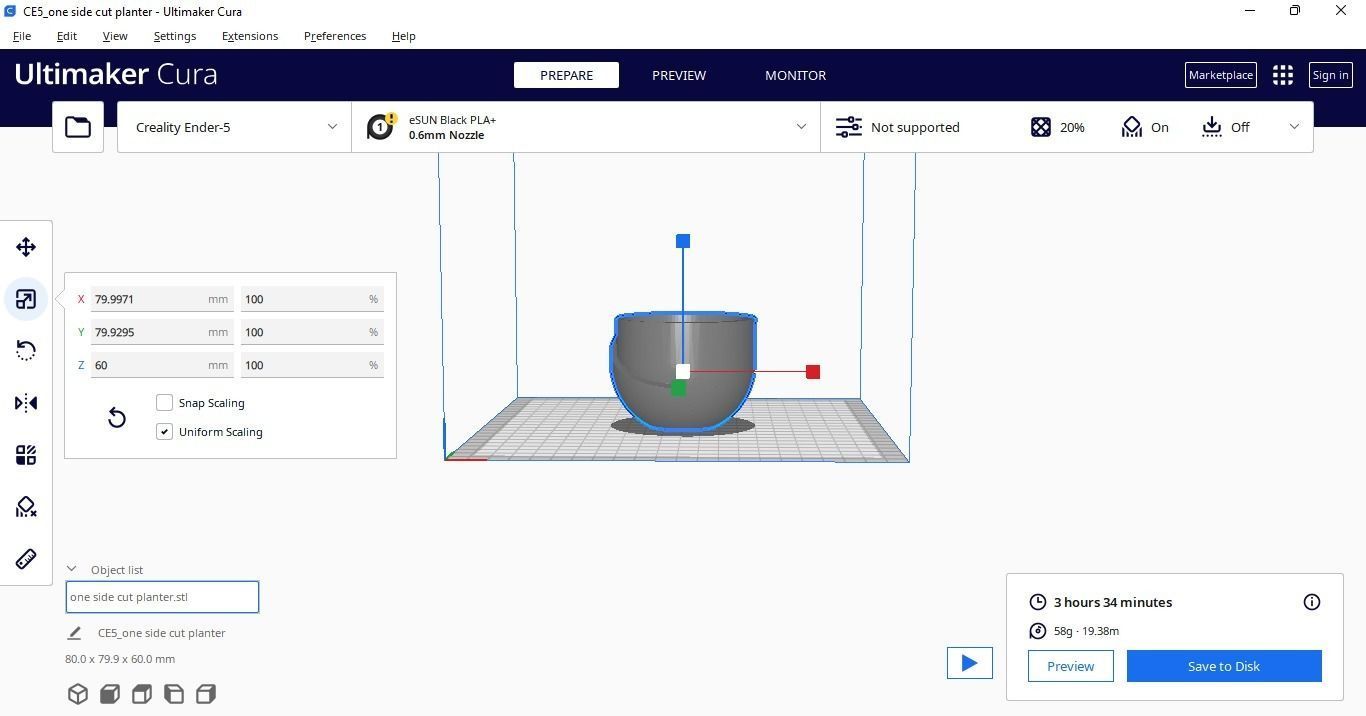Screen dimensions: 1366x716
Task: Open the Ultimaker apps grid icon
Action: click(x=1283, y=75)
